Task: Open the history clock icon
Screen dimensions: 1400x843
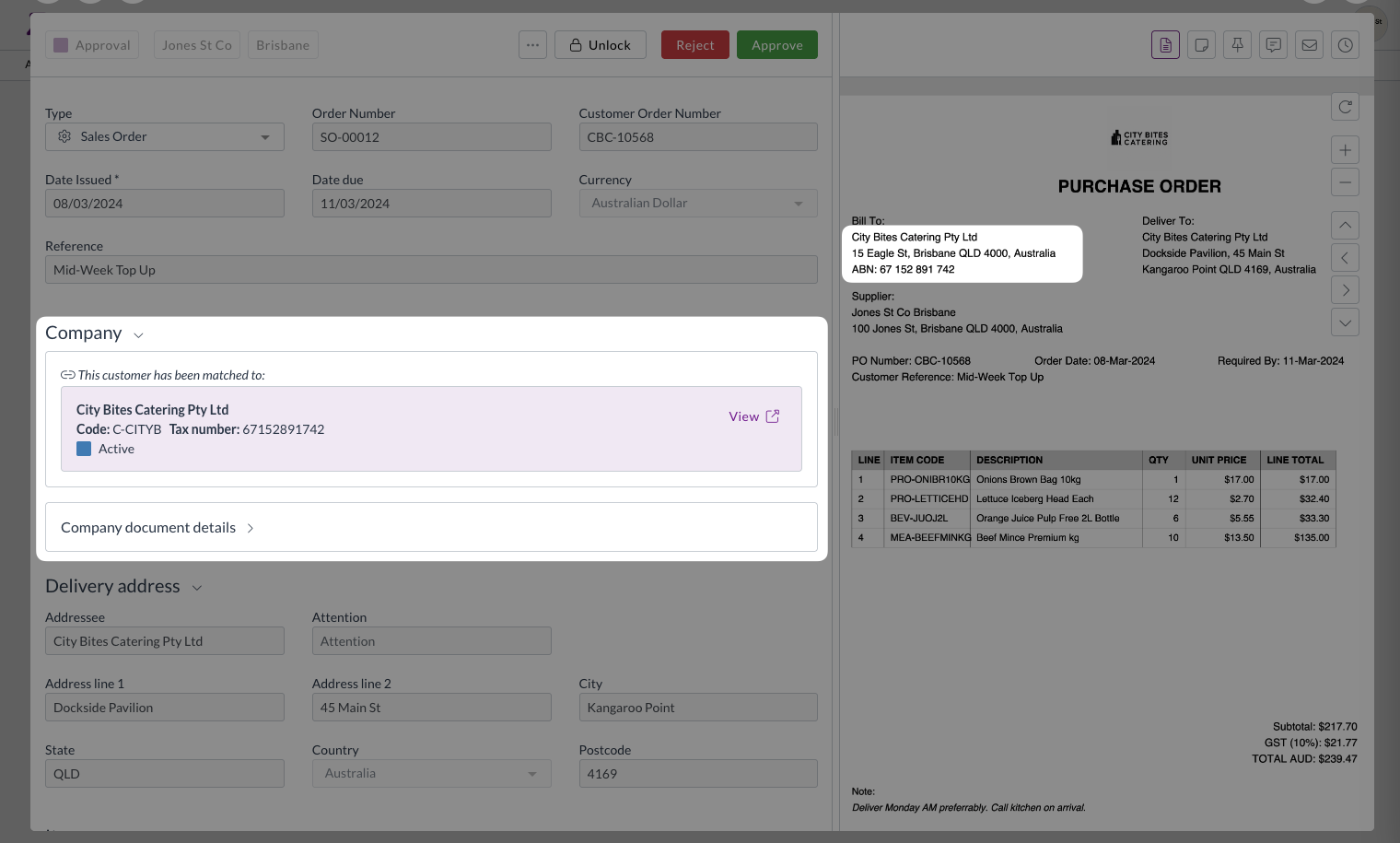Action: (x=1345, y=44)
